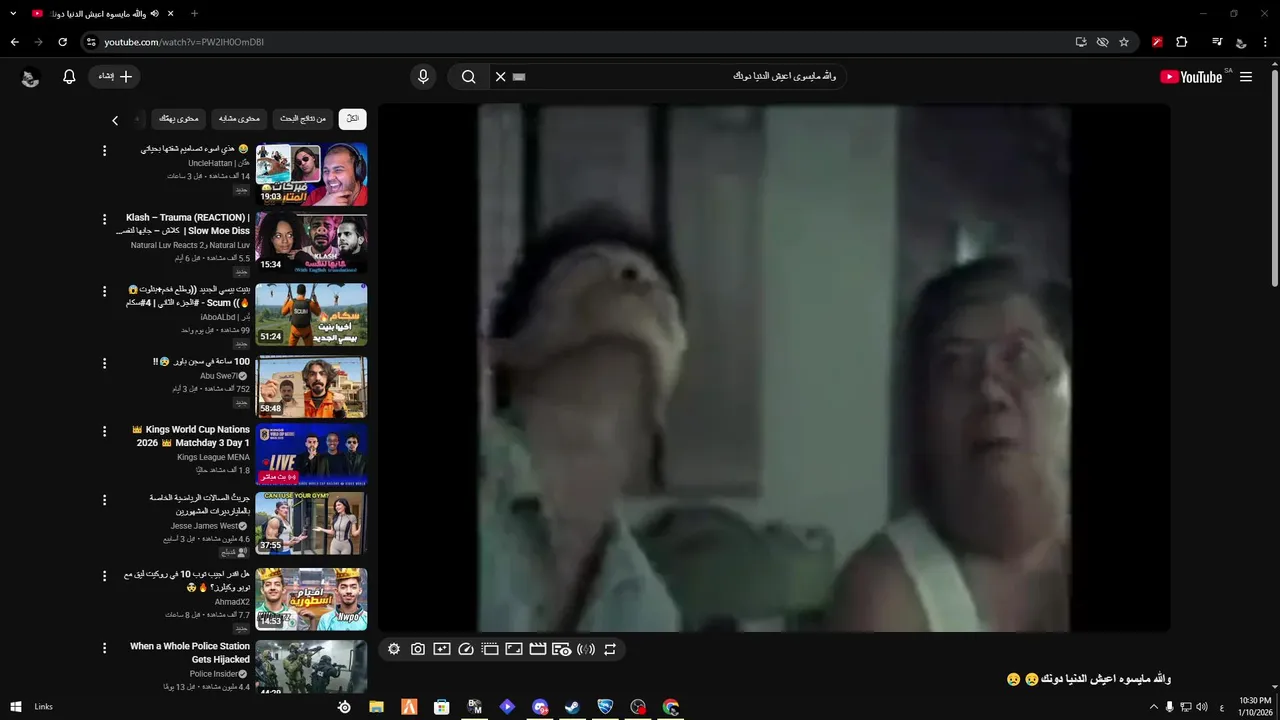Open the UncleHattan video thumbnail
The image size is (1280, 720).
click(311, 174)
